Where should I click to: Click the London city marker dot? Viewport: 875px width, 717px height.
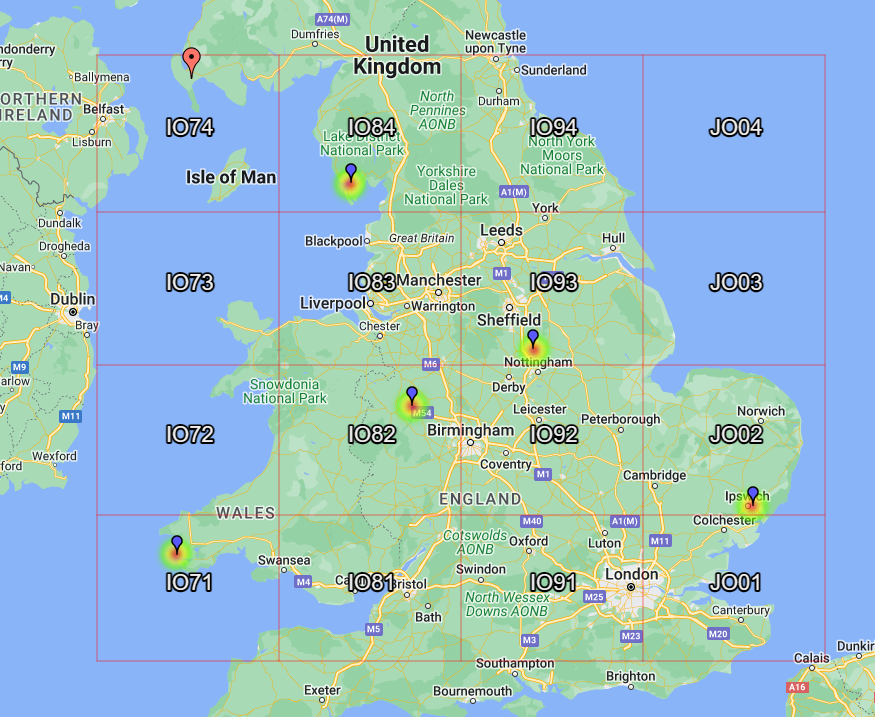point(631,587)
